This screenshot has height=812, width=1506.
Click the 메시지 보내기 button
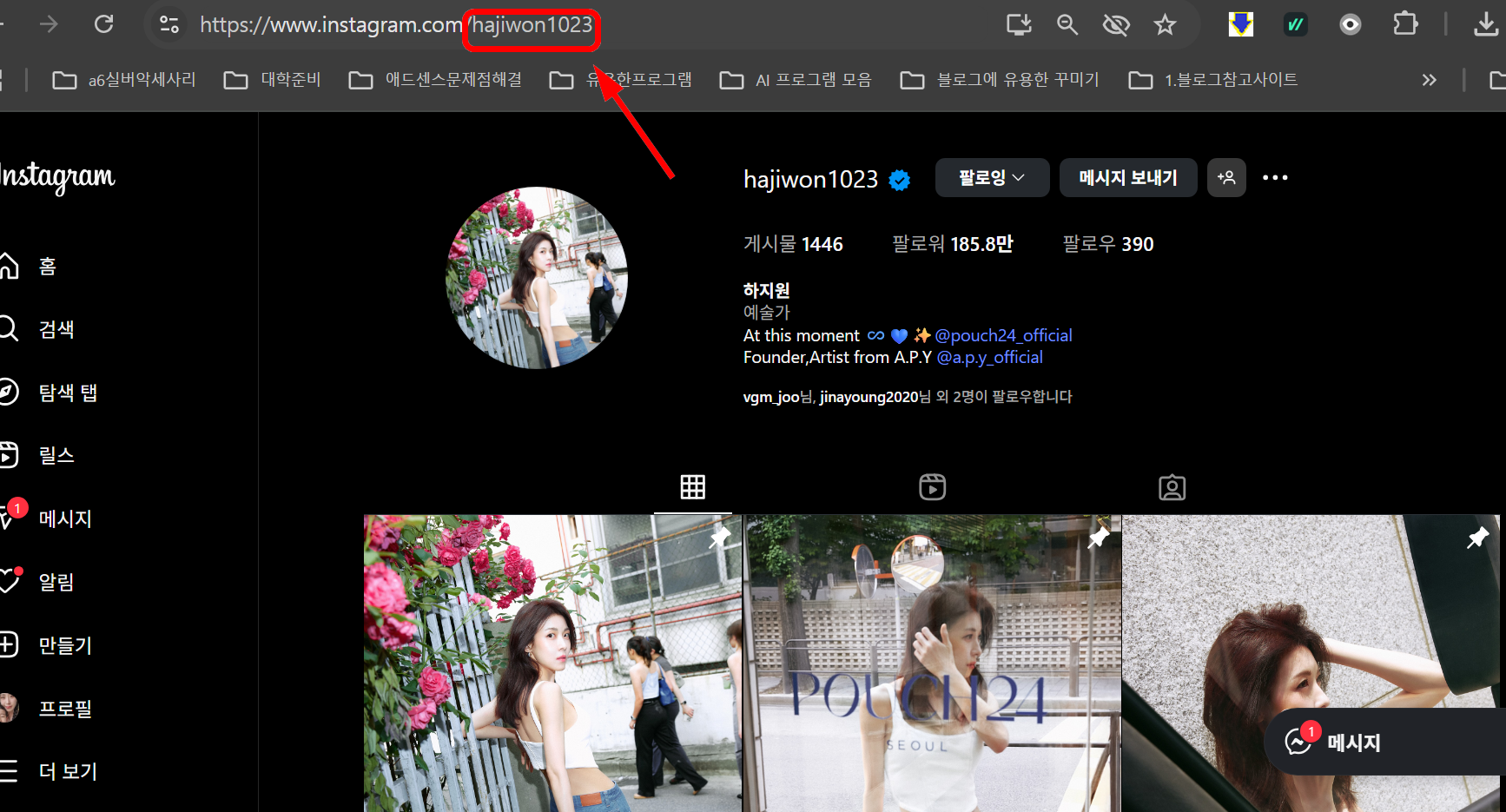pyautogui.click(x=1128, y=177)
